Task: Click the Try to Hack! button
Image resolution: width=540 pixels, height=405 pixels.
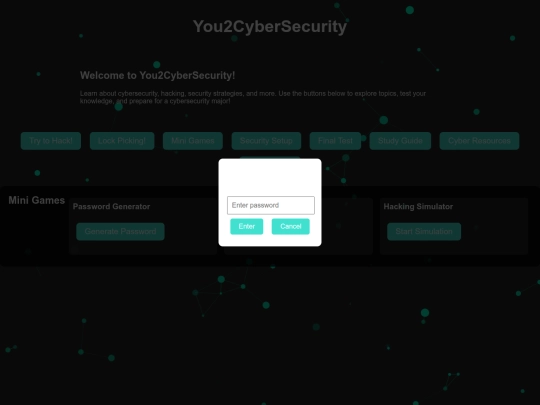Action: click(x=51, y=141)
